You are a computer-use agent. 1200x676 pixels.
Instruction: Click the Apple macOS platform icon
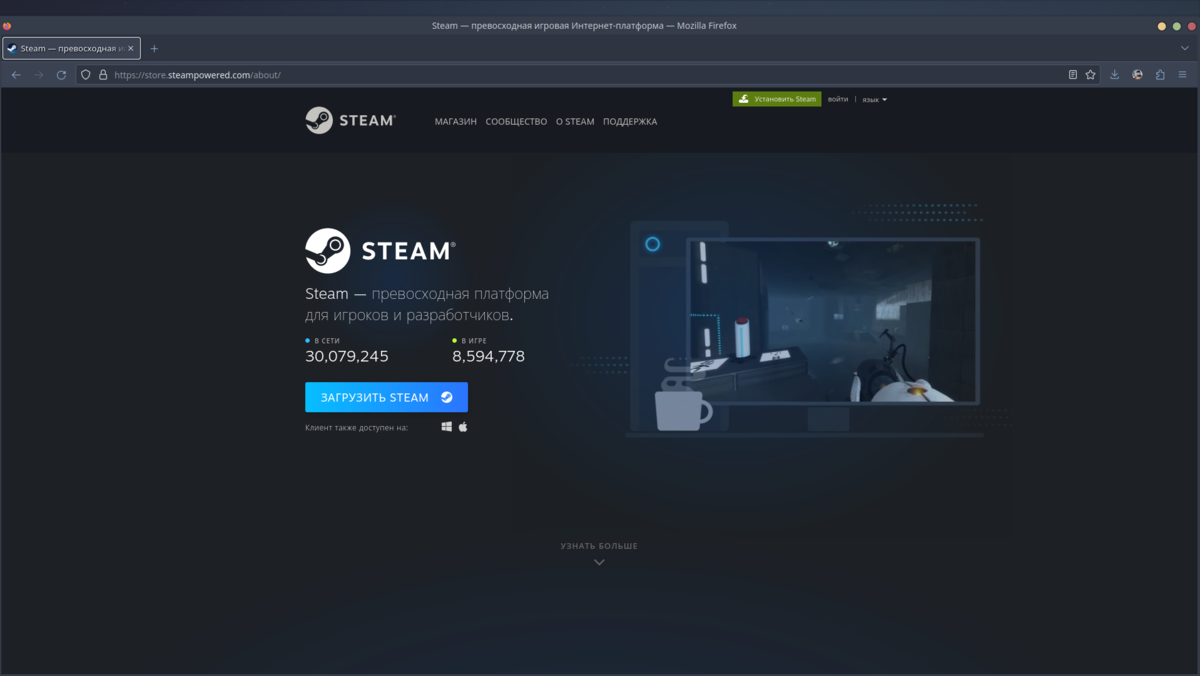[x=463, y=427]
